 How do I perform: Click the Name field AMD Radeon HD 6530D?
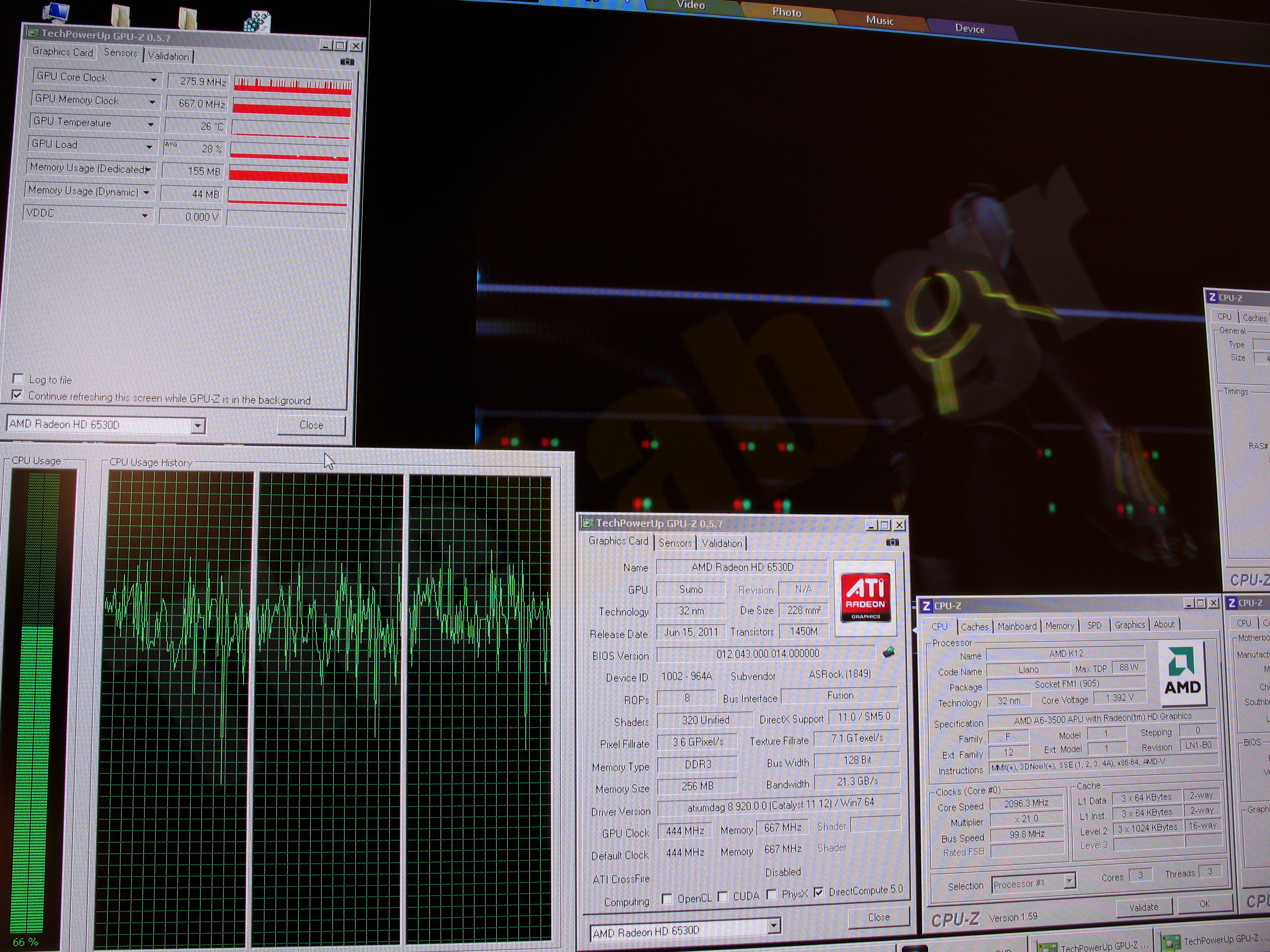click(742, 567)
